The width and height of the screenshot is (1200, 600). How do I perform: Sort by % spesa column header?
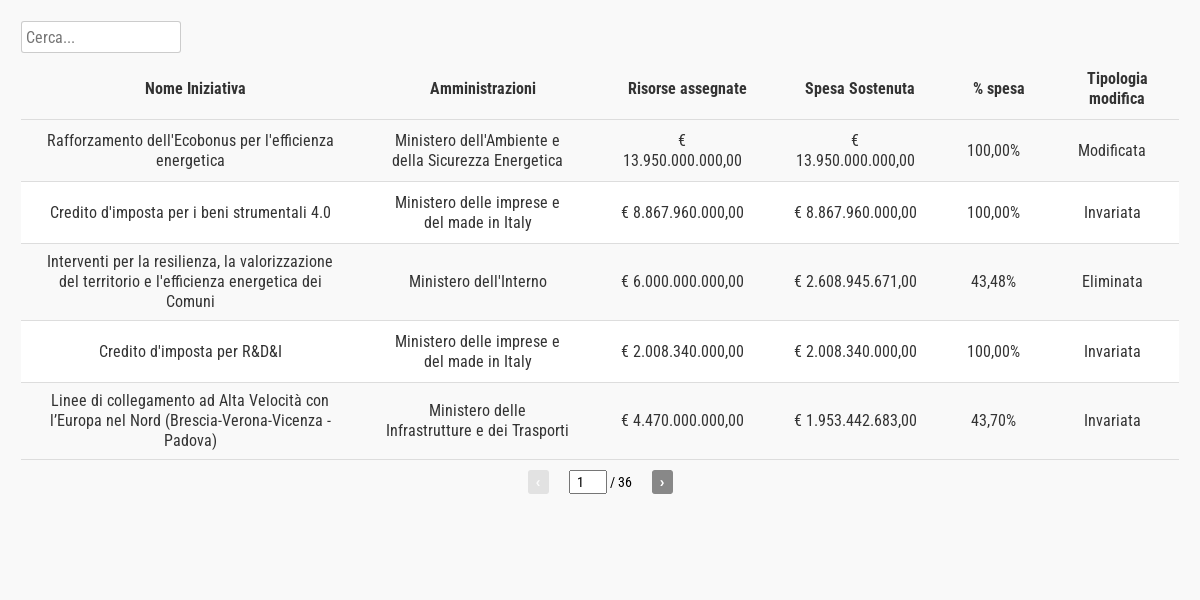coord(998,88)
